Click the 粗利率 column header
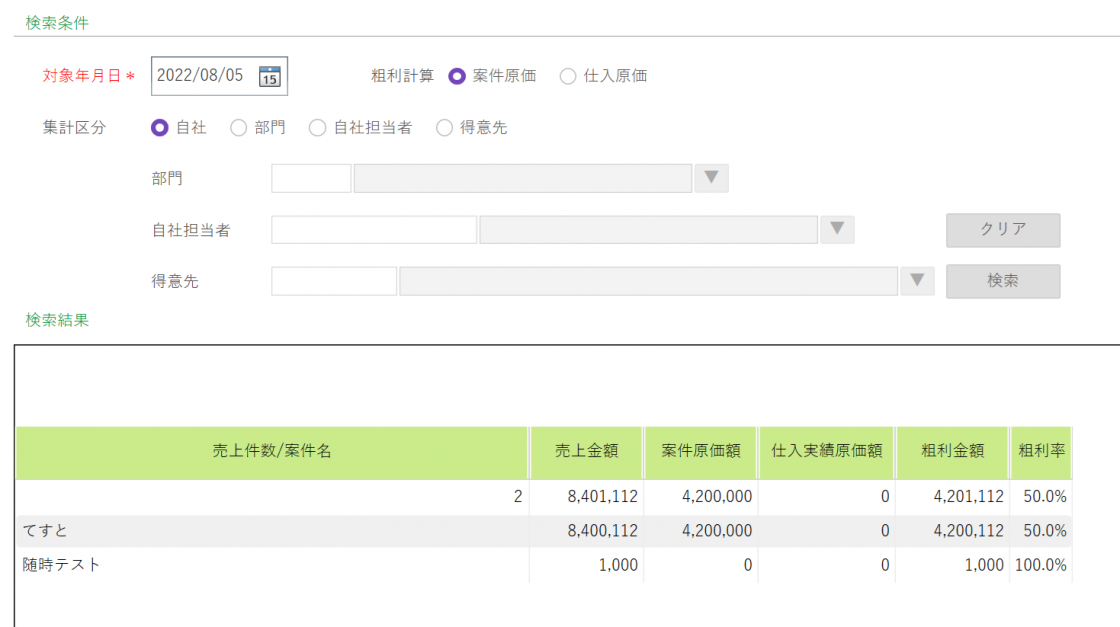The width and height of the screenshot is (1120, 627). pos(1041,451)
